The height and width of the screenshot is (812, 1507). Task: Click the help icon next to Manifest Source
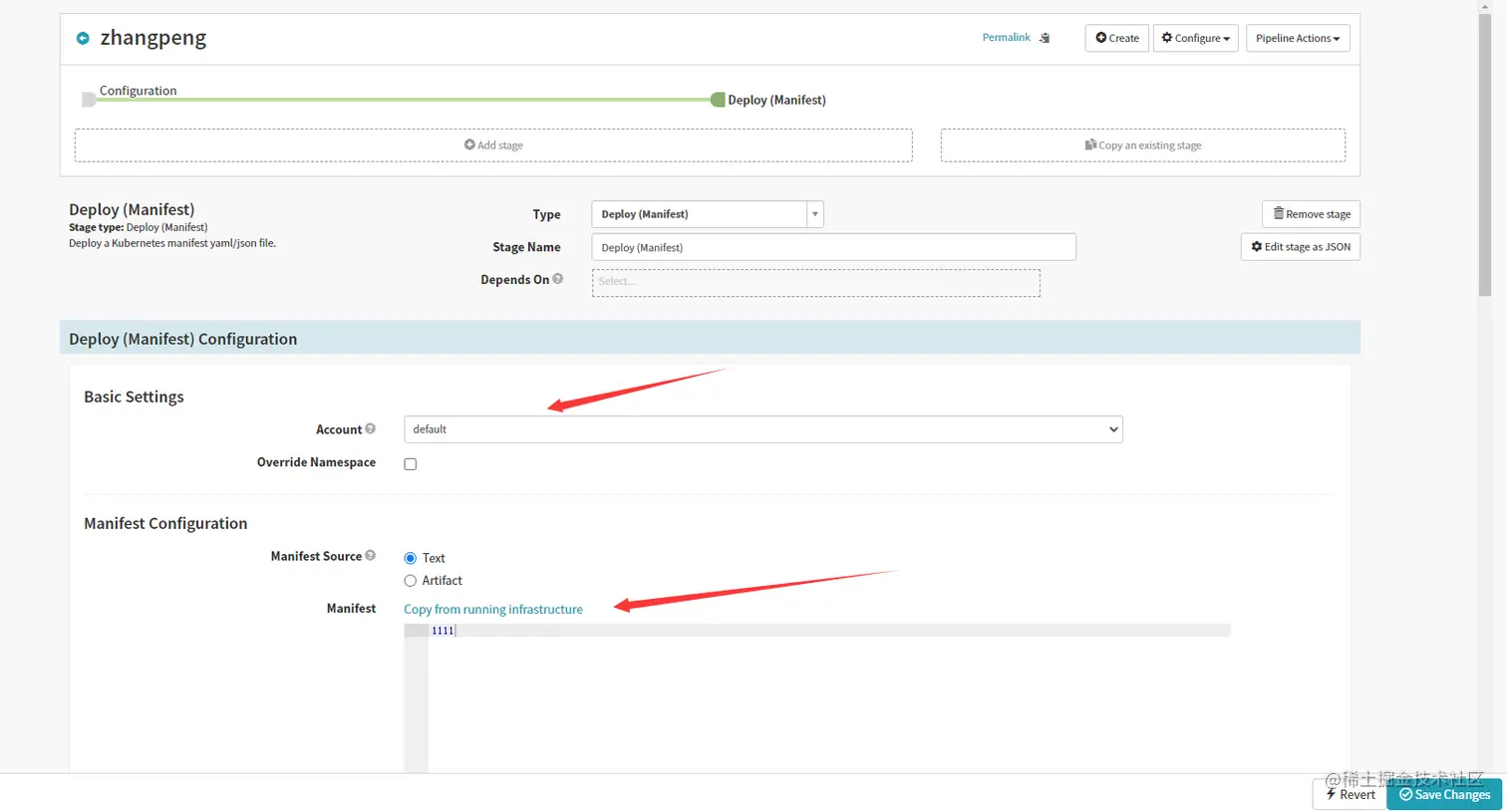[x=371, y=555]
